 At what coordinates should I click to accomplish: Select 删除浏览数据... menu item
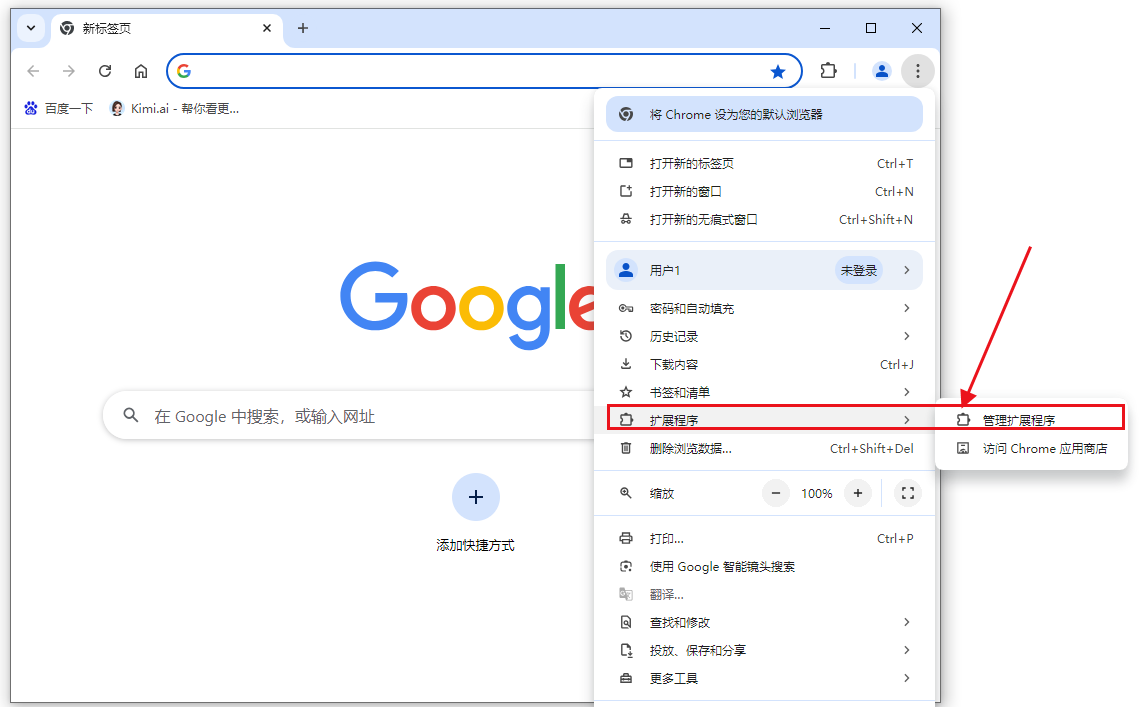click(764, 448)
